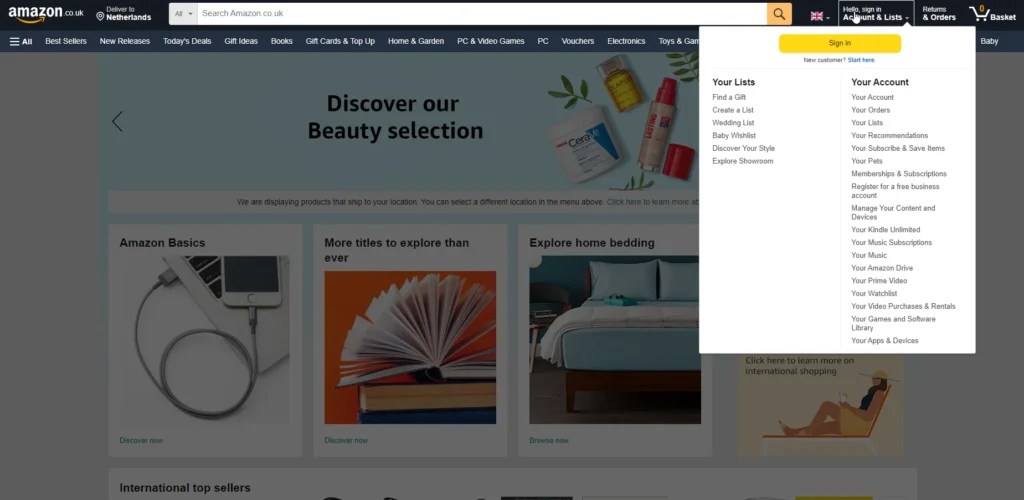Select Create a List

pyautogui.click(x=733, y=110)
